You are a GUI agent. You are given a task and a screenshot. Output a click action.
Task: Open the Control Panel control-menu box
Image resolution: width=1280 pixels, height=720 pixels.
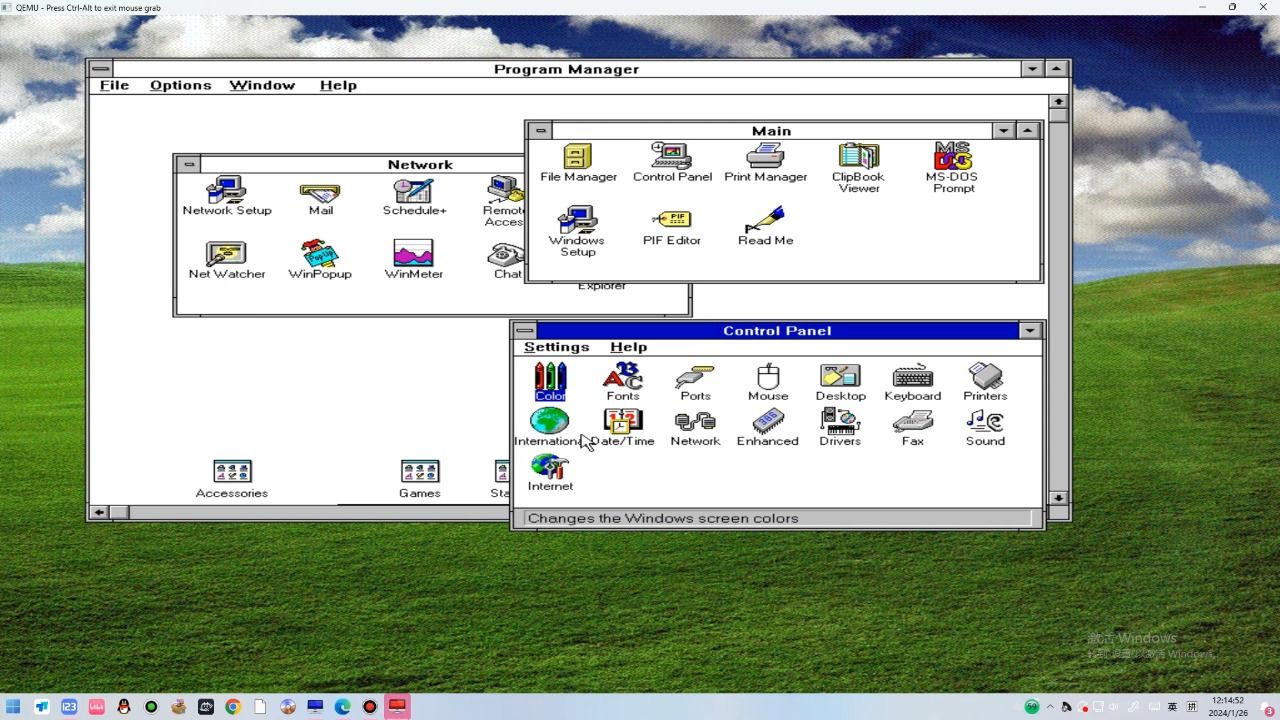[x=523, y=330]
